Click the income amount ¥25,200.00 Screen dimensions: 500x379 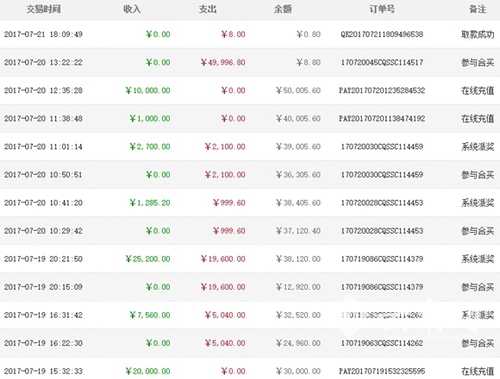click(148, 259)
